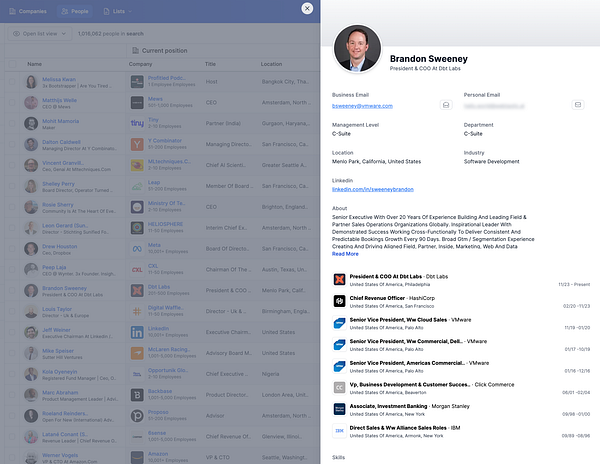600x464 pixels.
Task: Click the HashiCorp logo in work history
Action: 339,301
